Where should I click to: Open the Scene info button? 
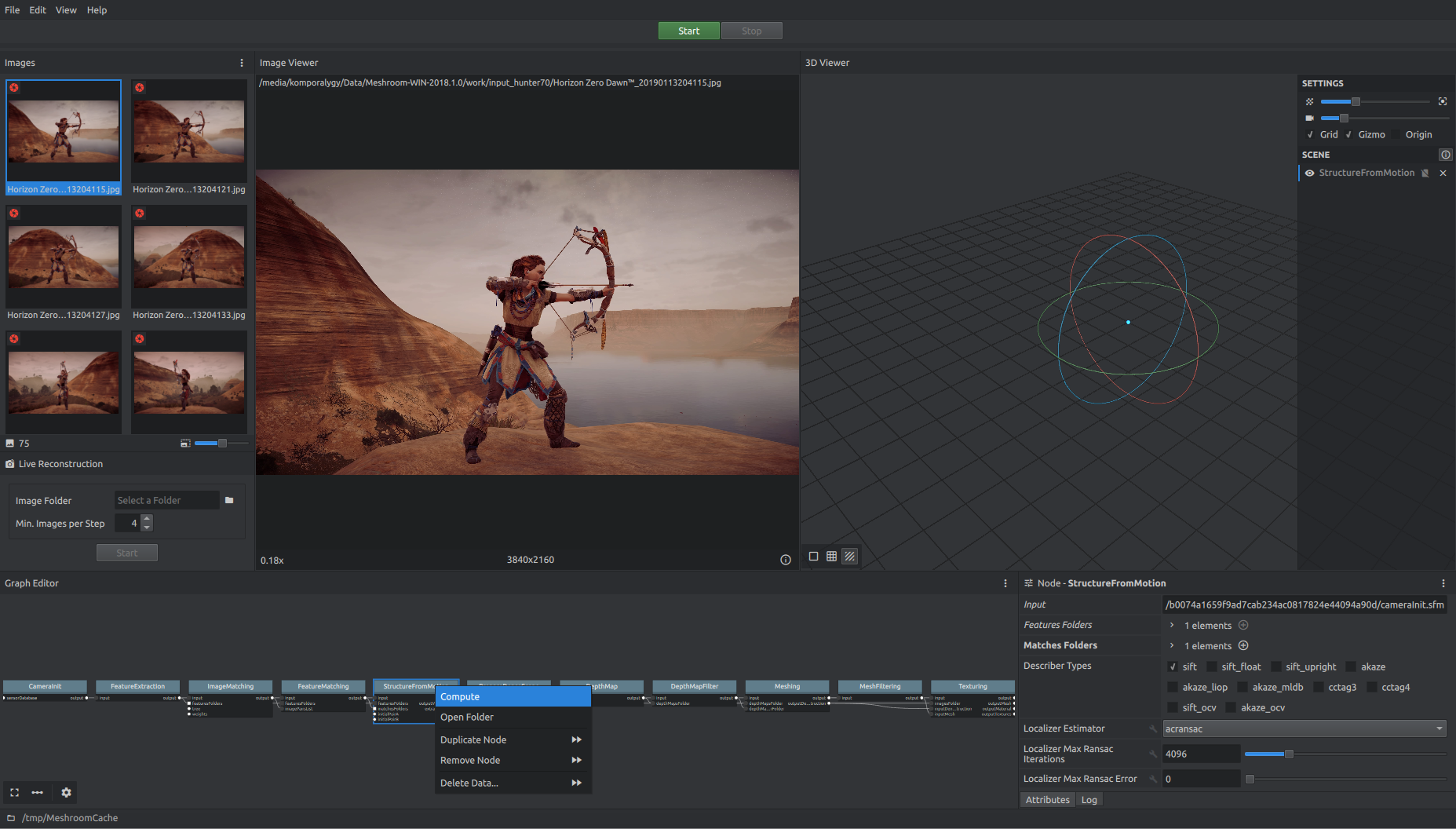click(x=1446, y=155)
